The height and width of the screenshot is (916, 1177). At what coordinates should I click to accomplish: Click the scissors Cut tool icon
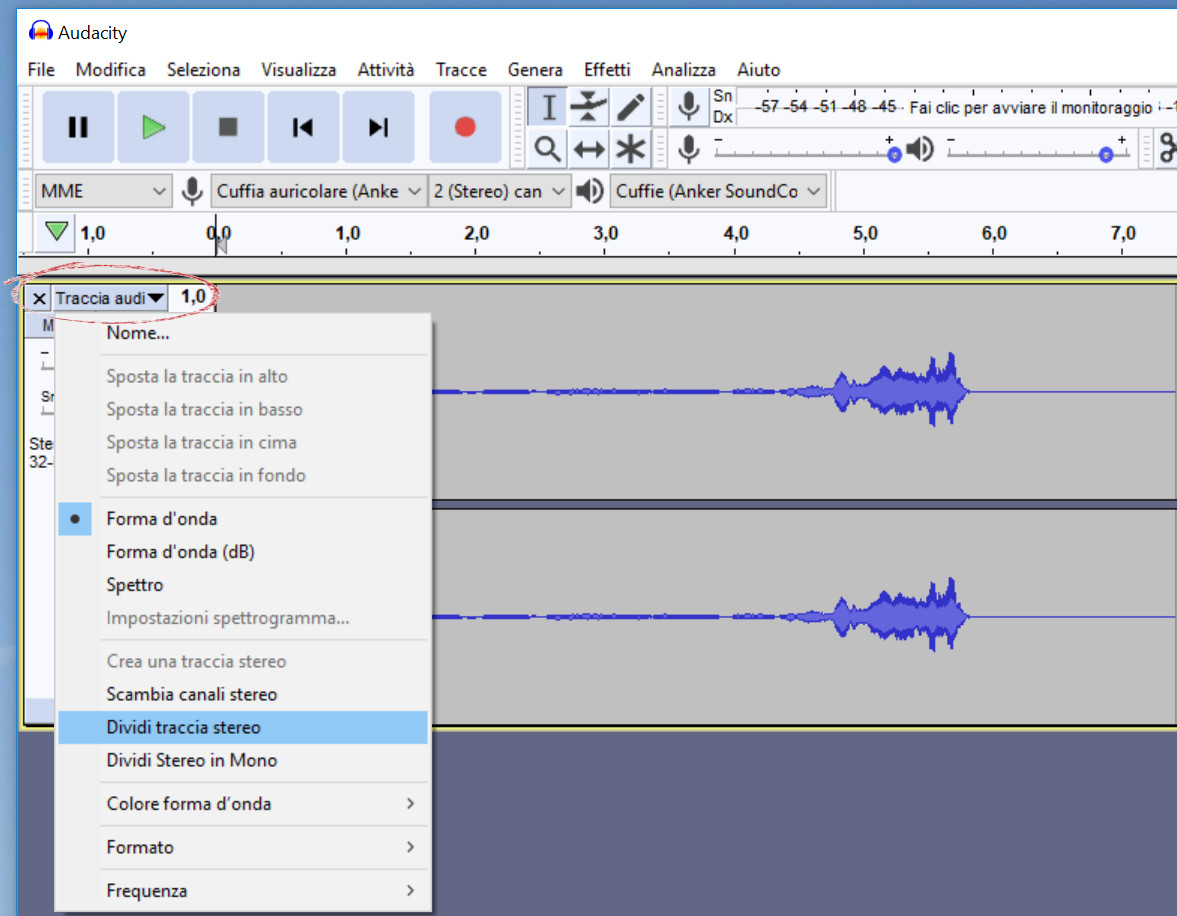coord(1167,148)
